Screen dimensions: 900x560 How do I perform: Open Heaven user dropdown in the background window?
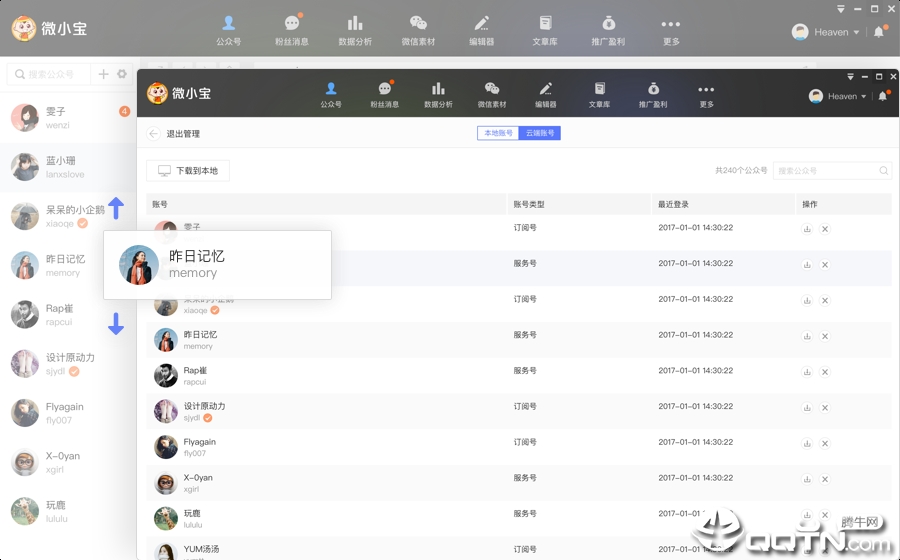pyautogui.click(x=825, y=32)
